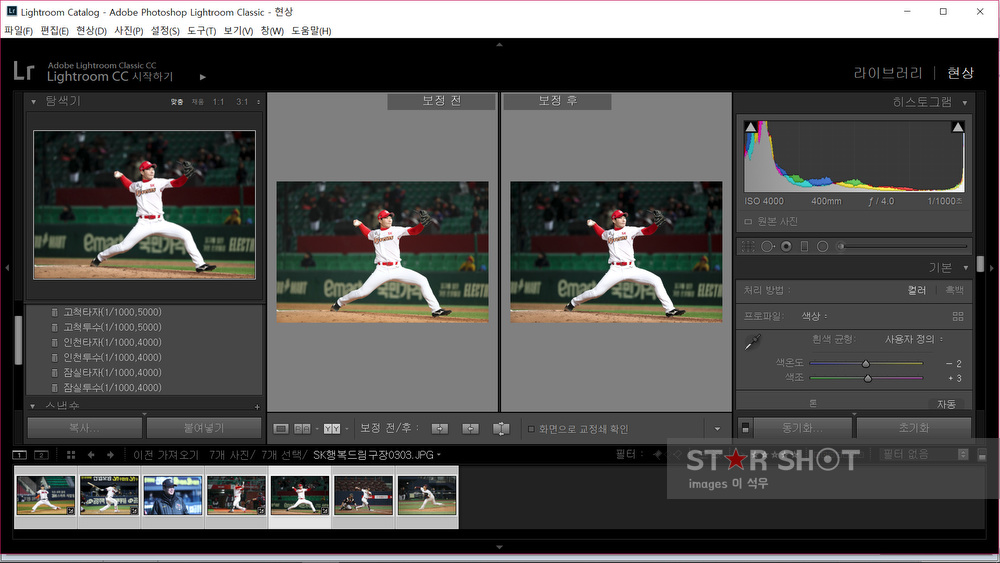Check the 화면으로 교정쇄 확인 checkbox

531,429
